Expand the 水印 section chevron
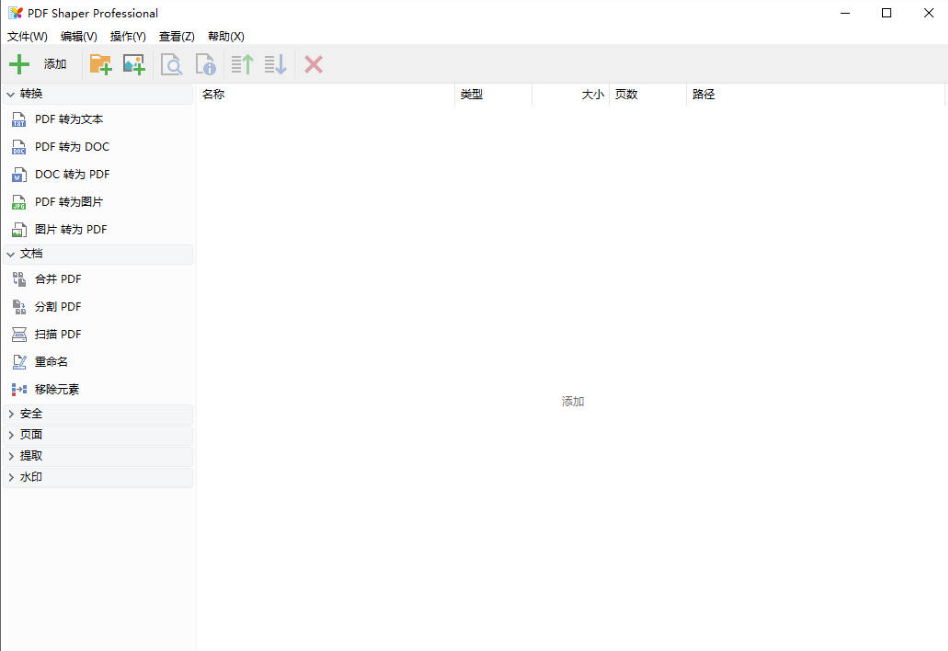This screenshot has width=948, height=651. (10, 478)
